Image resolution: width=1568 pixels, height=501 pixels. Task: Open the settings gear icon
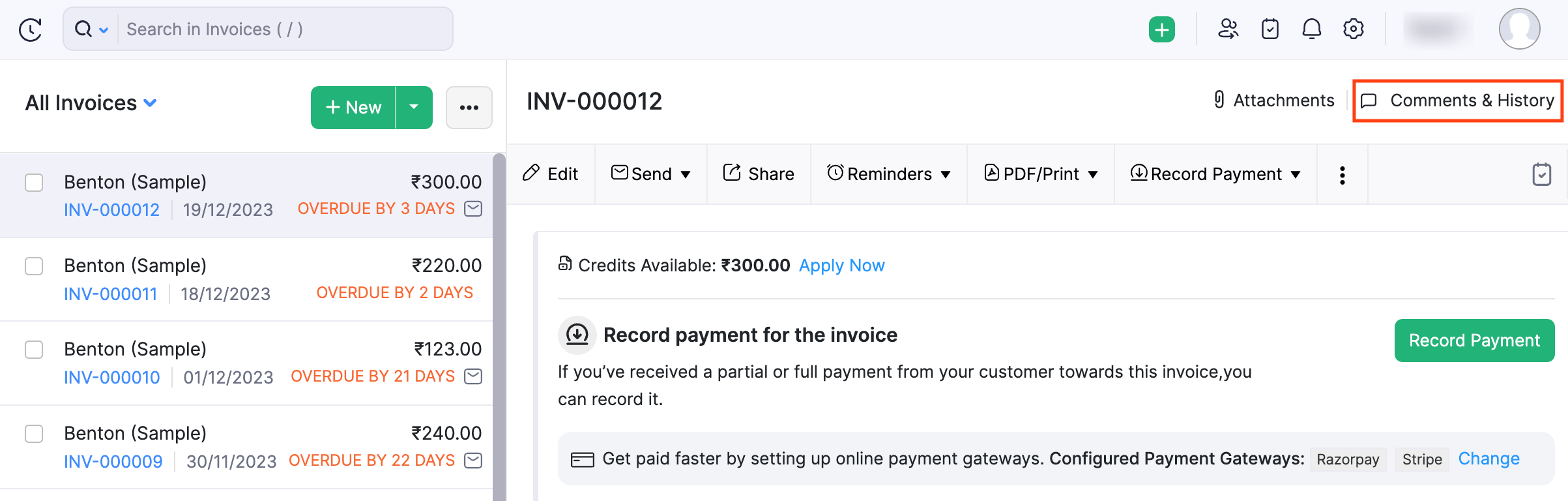pyautogui.click(x=1354, y=29)
